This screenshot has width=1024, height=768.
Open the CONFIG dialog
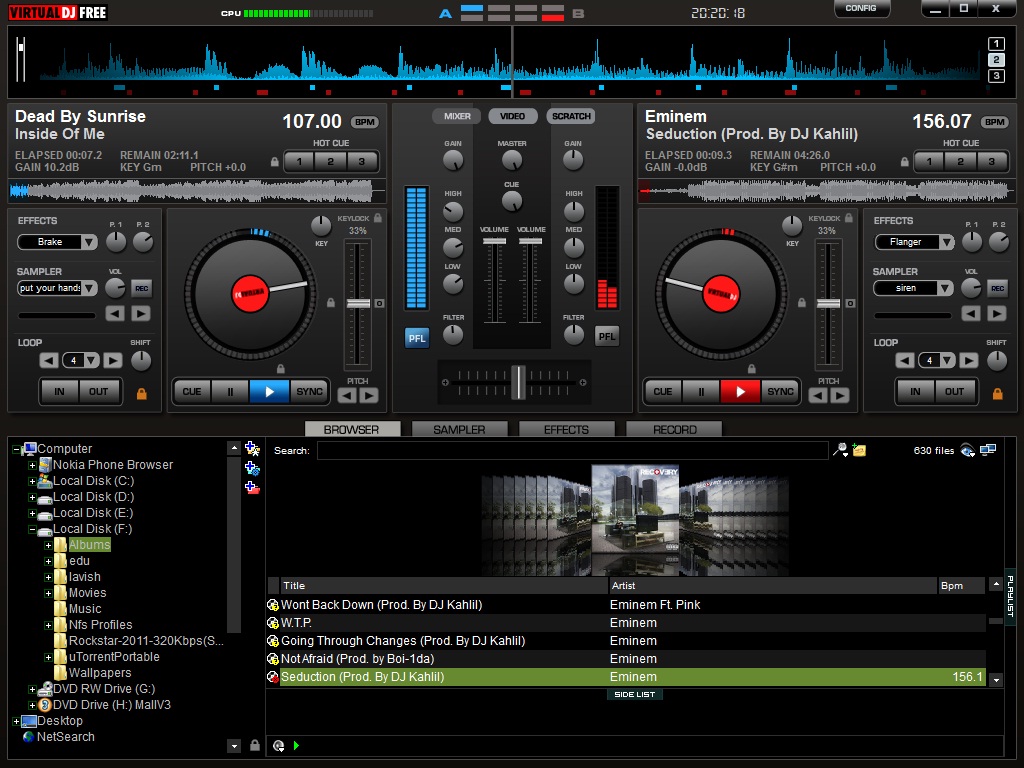861,9
